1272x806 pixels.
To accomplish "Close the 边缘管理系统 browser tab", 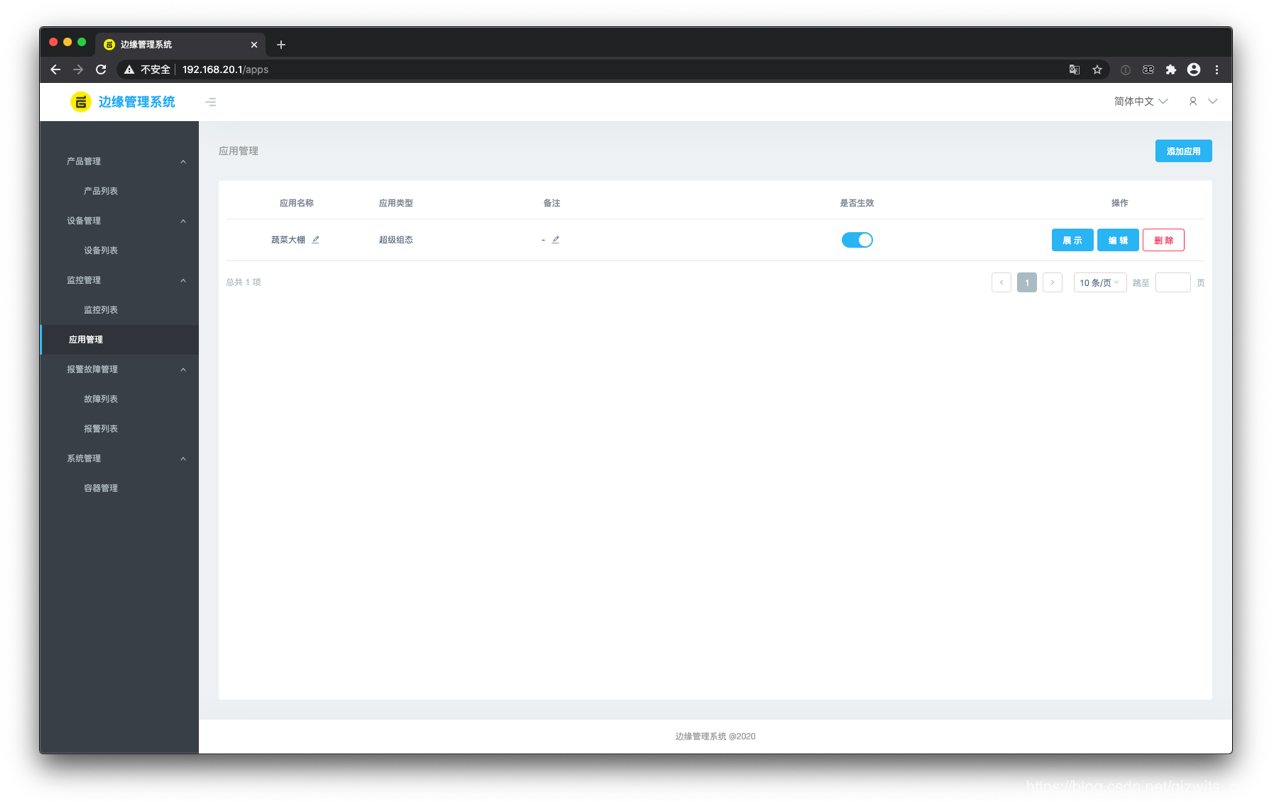I will [254, 44].
